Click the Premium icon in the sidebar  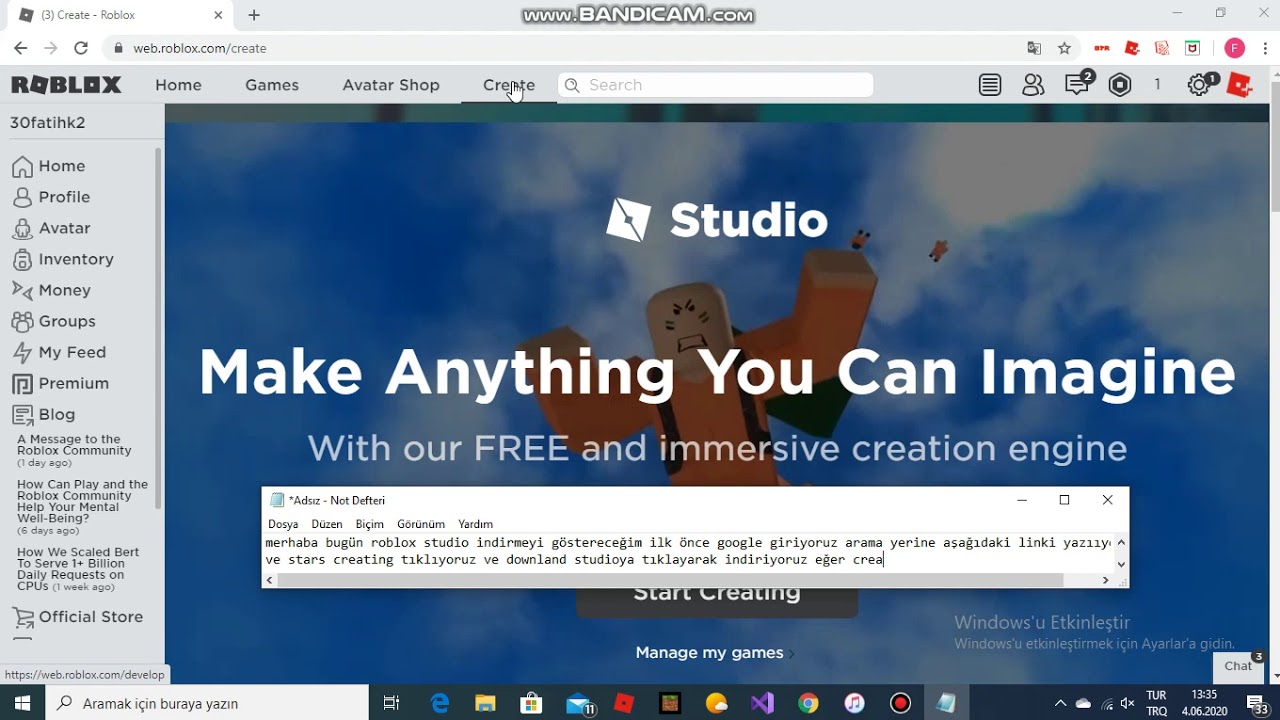coord(22,383)
